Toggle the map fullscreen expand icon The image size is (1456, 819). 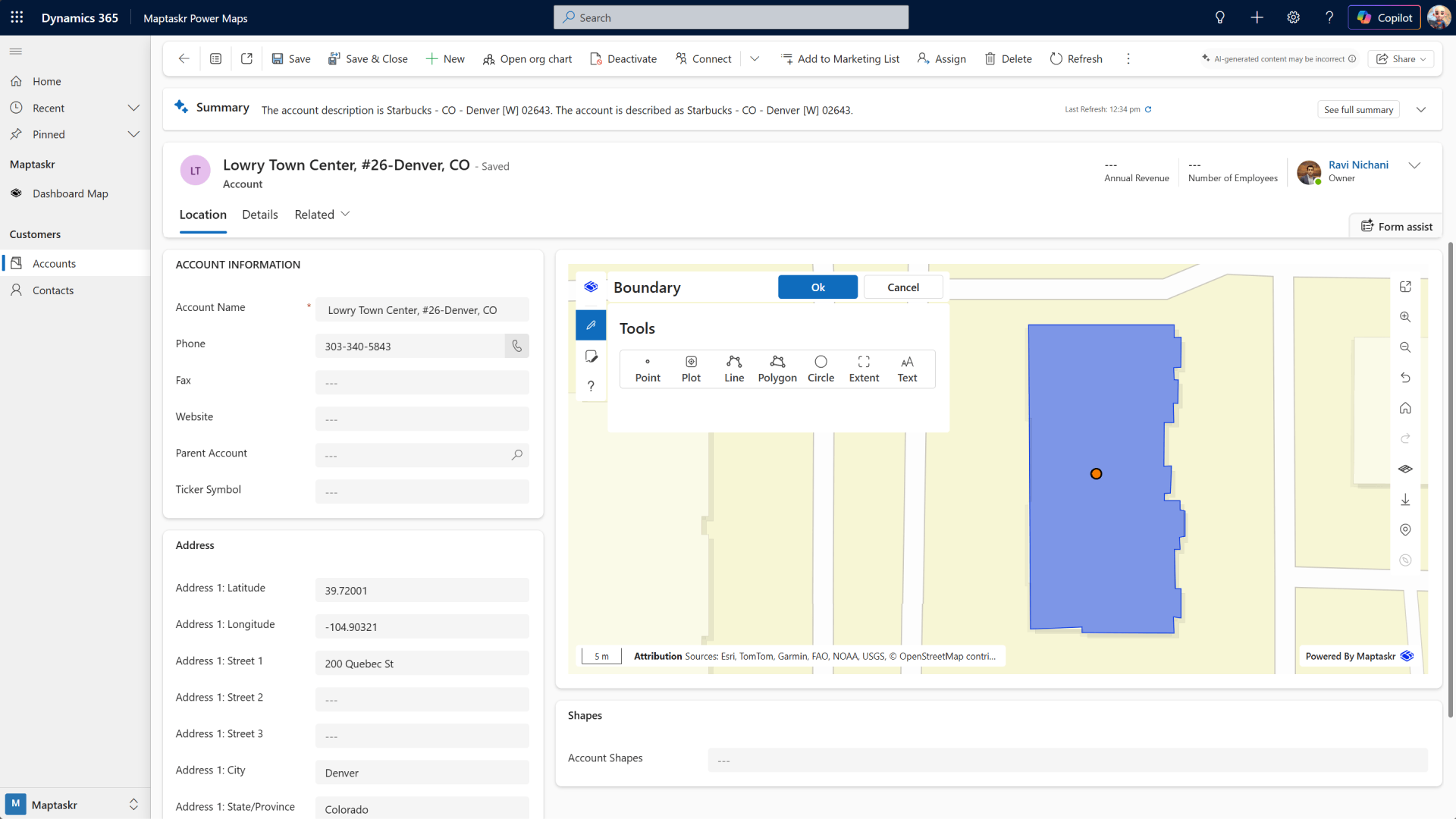(1405, 287)
